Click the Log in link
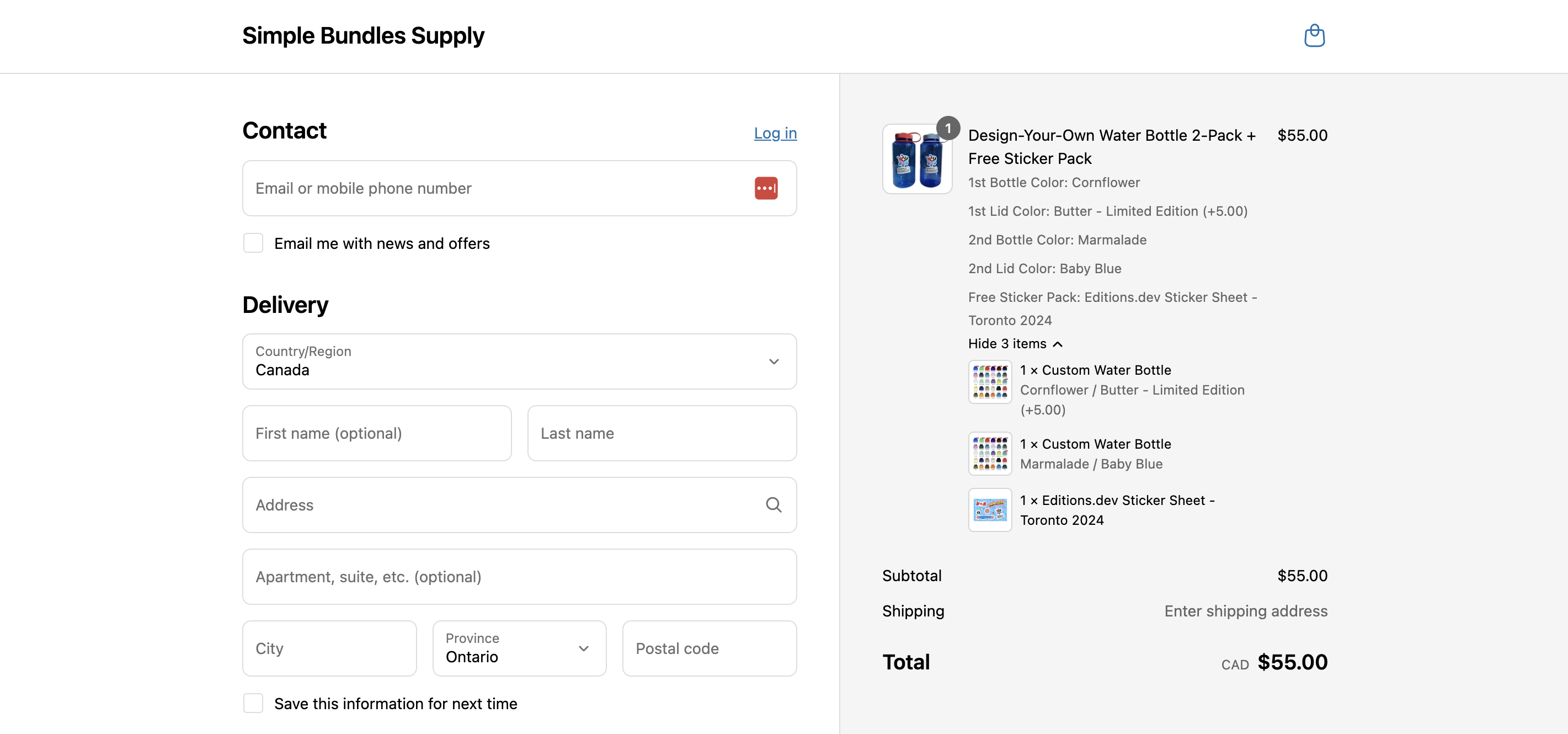Viewport: 1568px width, 734px height. click(775, 132)
